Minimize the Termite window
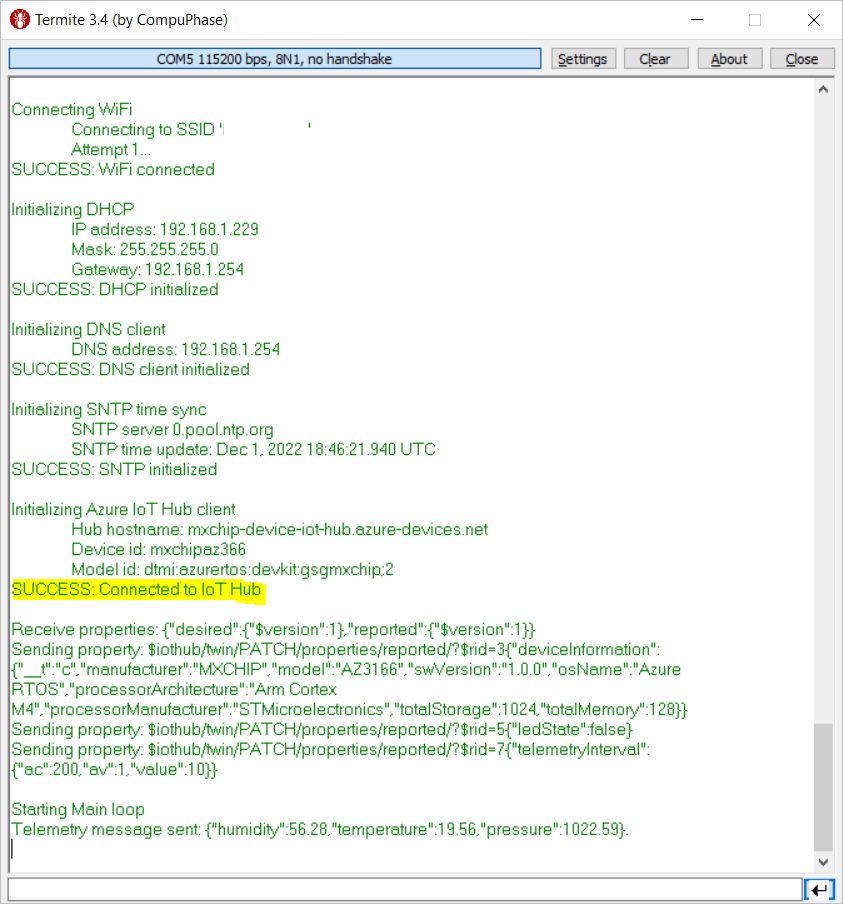Image resolution: width=843 pixels, height=904 pixels. [697, 20]
